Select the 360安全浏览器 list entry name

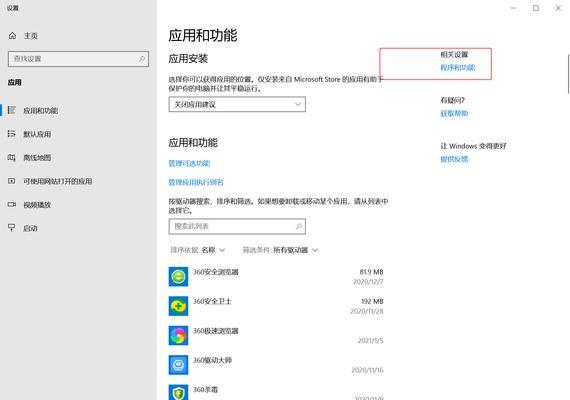pos(216,272)
